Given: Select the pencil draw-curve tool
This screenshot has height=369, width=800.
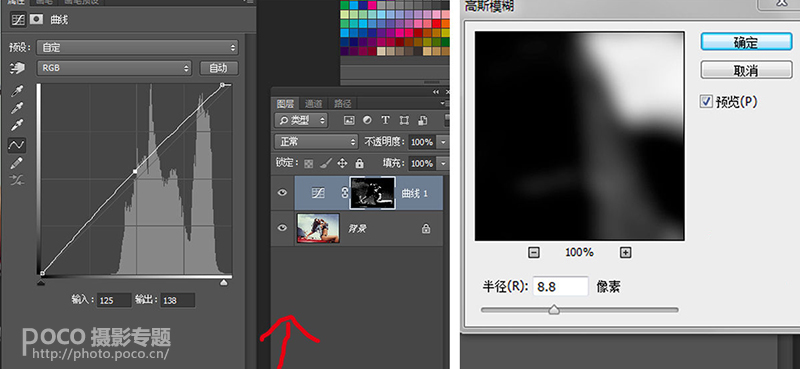Looking at the screenshot, I should coord(17,163).
